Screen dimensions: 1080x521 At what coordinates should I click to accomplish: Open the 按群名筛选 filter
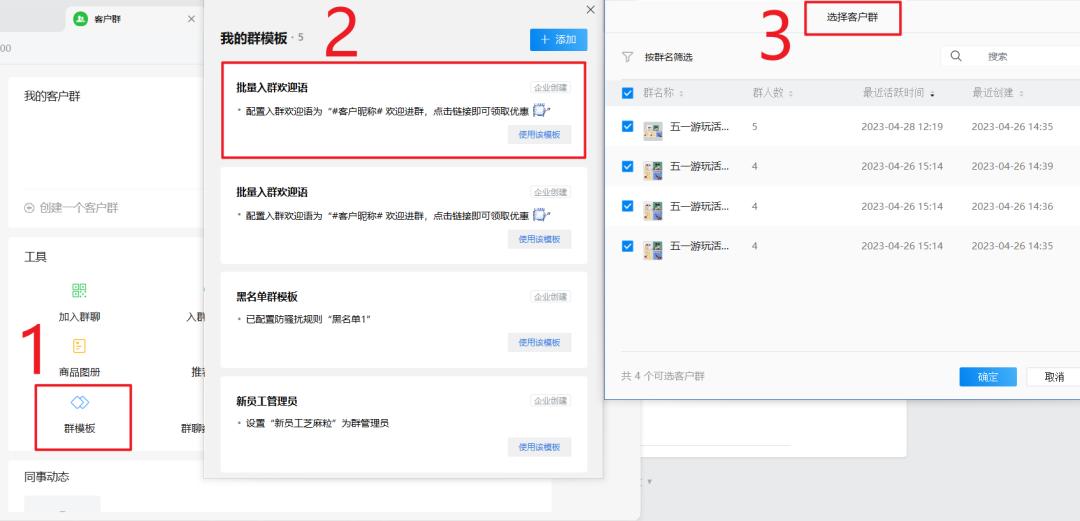pos(668,57)
